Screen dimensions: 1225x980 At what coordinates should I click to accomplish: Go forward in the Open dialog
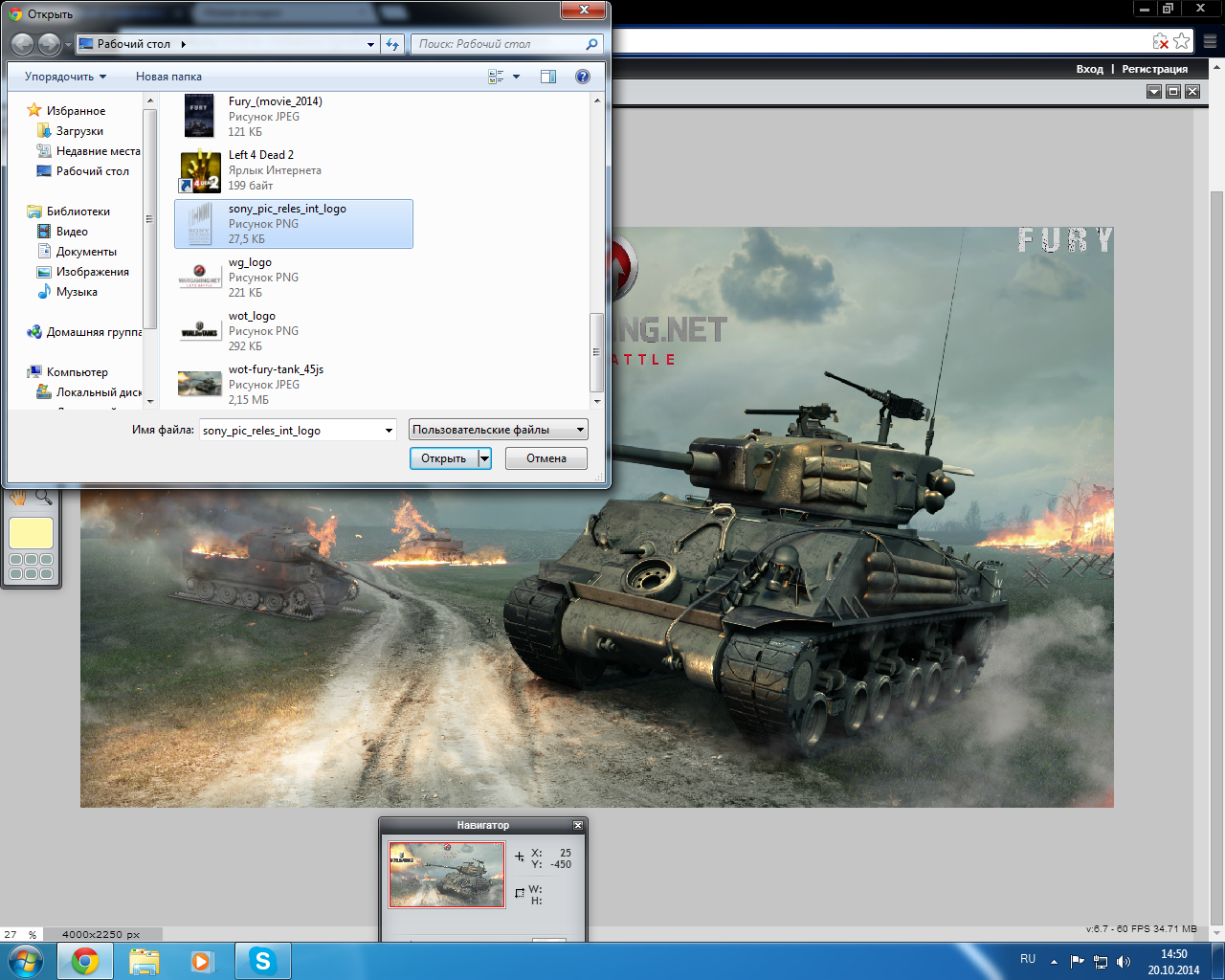pyautogui.click(x=49, y=44)
